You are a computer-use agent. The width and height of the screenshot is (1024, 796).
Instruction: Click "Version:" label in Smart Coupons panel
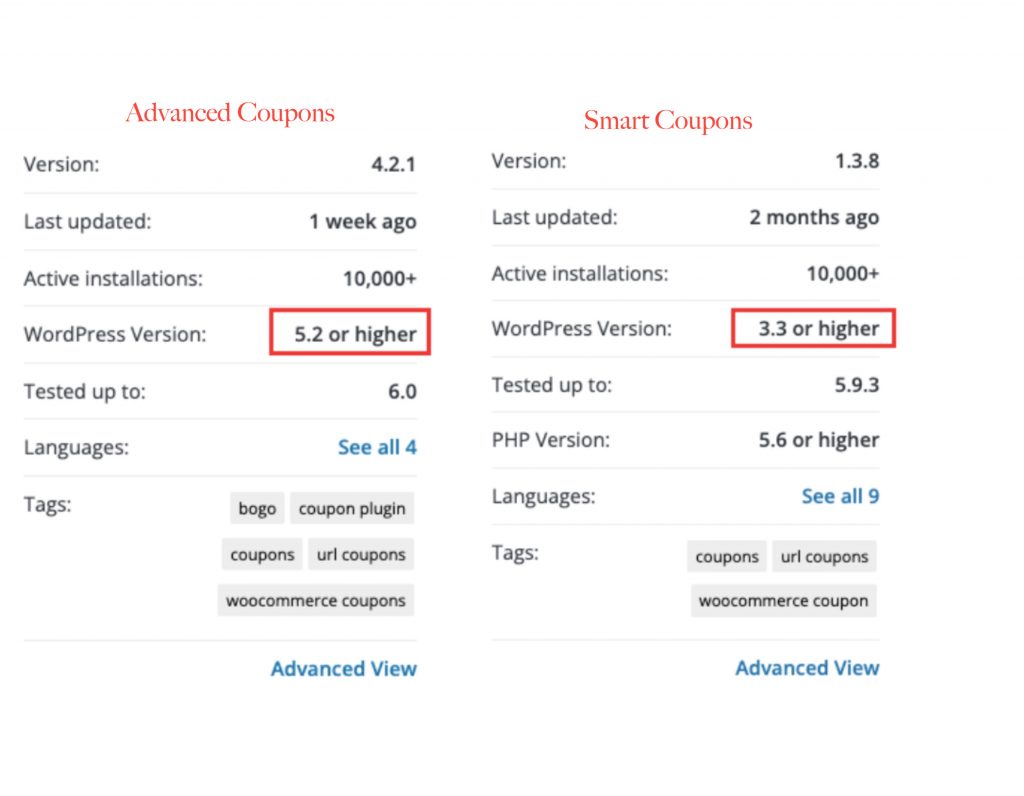coord(529,161)
